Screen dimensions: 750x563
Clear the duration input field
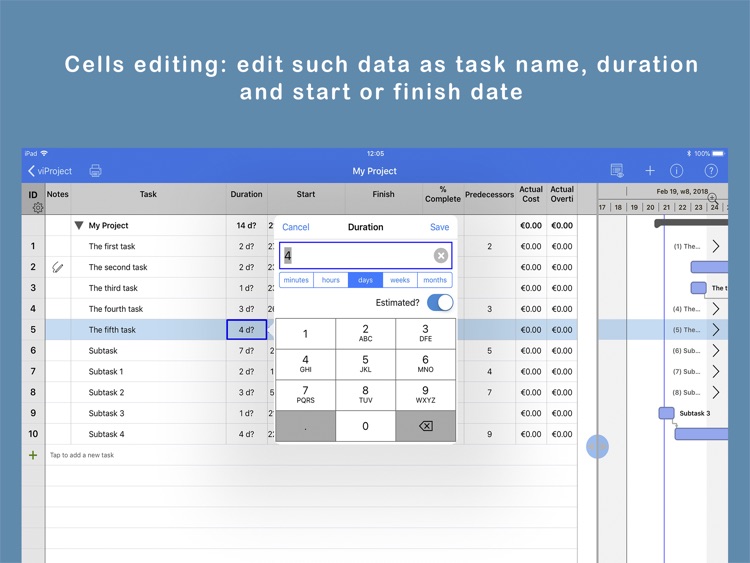441,255
